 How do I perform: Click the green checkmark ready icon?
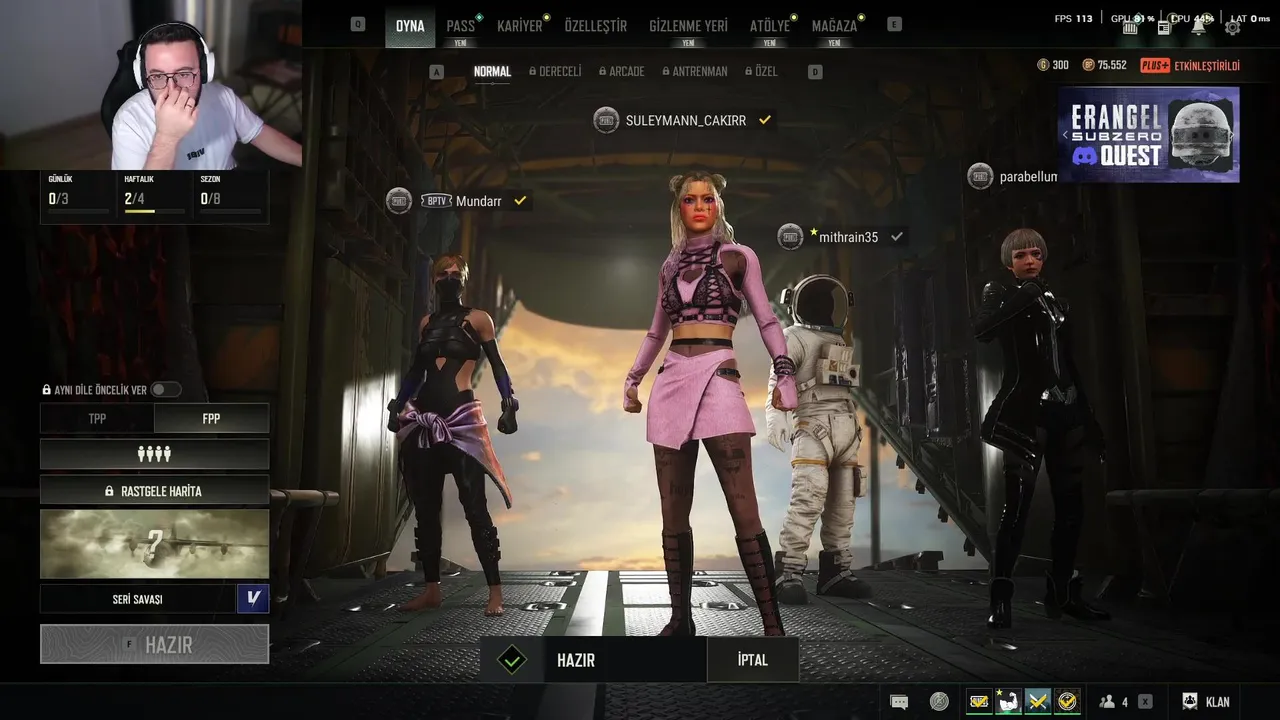(512, 660)
